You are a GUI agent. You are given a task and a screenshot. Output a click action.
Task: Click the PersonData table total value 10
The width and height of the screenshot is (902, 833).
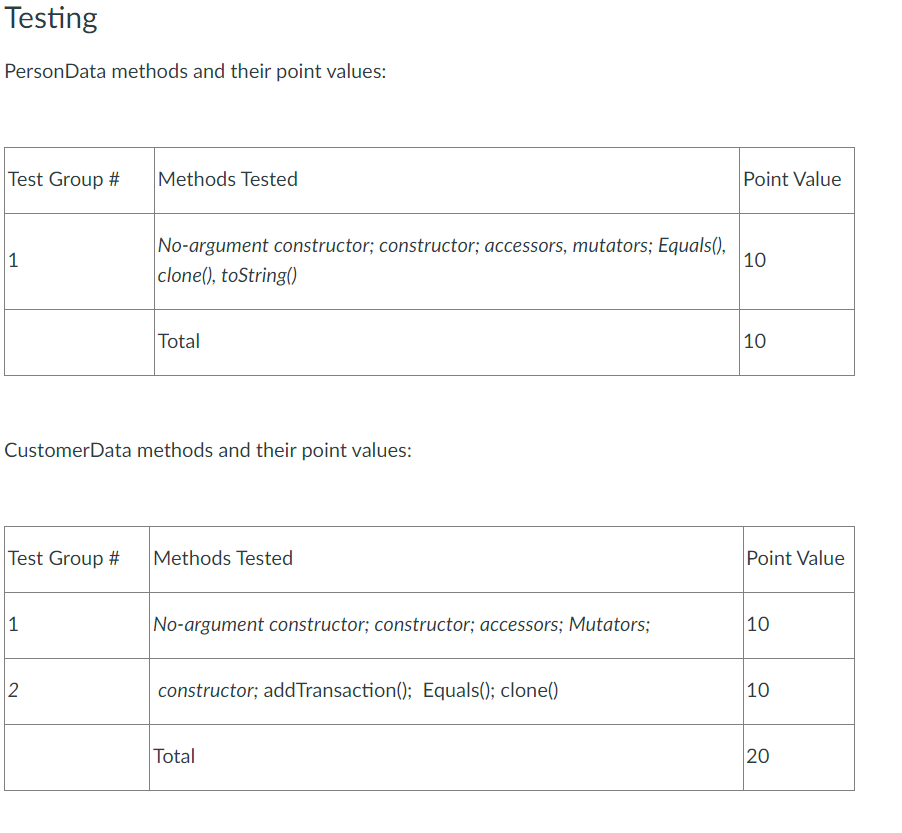click(755, 341)
